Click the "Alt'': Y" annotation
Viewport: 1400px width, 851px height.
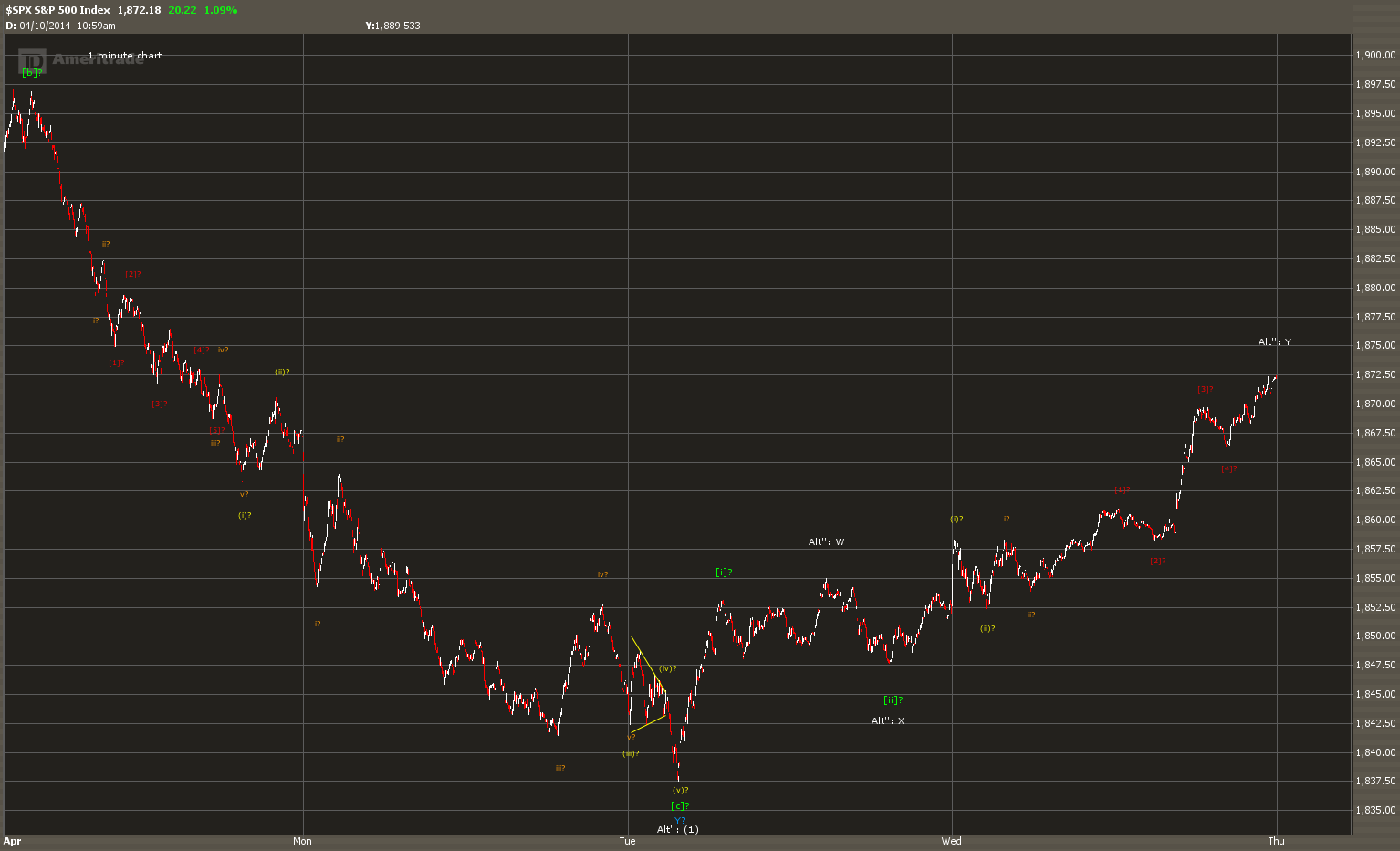tap(1275, 342)
